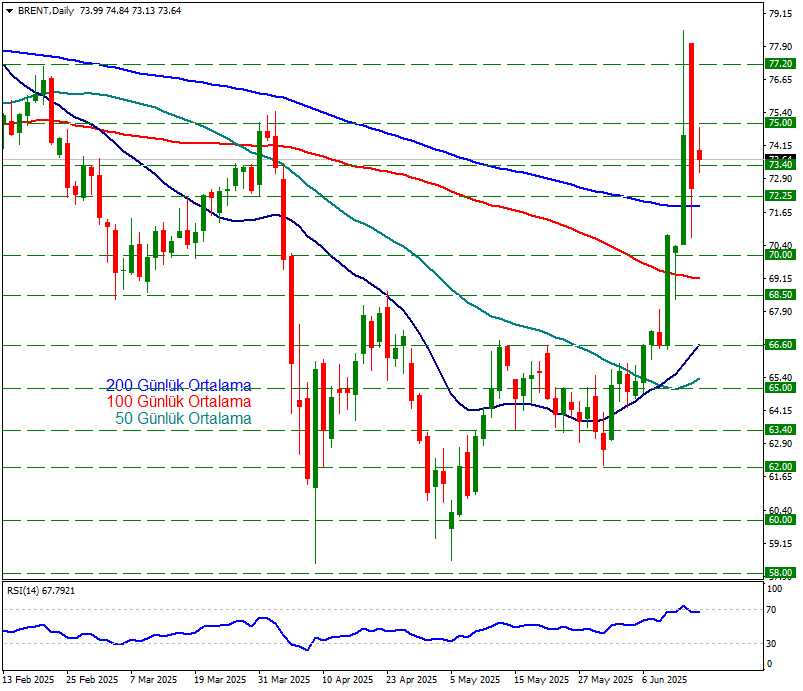Select the 200 Günlük Ortalama legend text
The image size is (803, 691).
pyautogui.click(x=179, y=385)
